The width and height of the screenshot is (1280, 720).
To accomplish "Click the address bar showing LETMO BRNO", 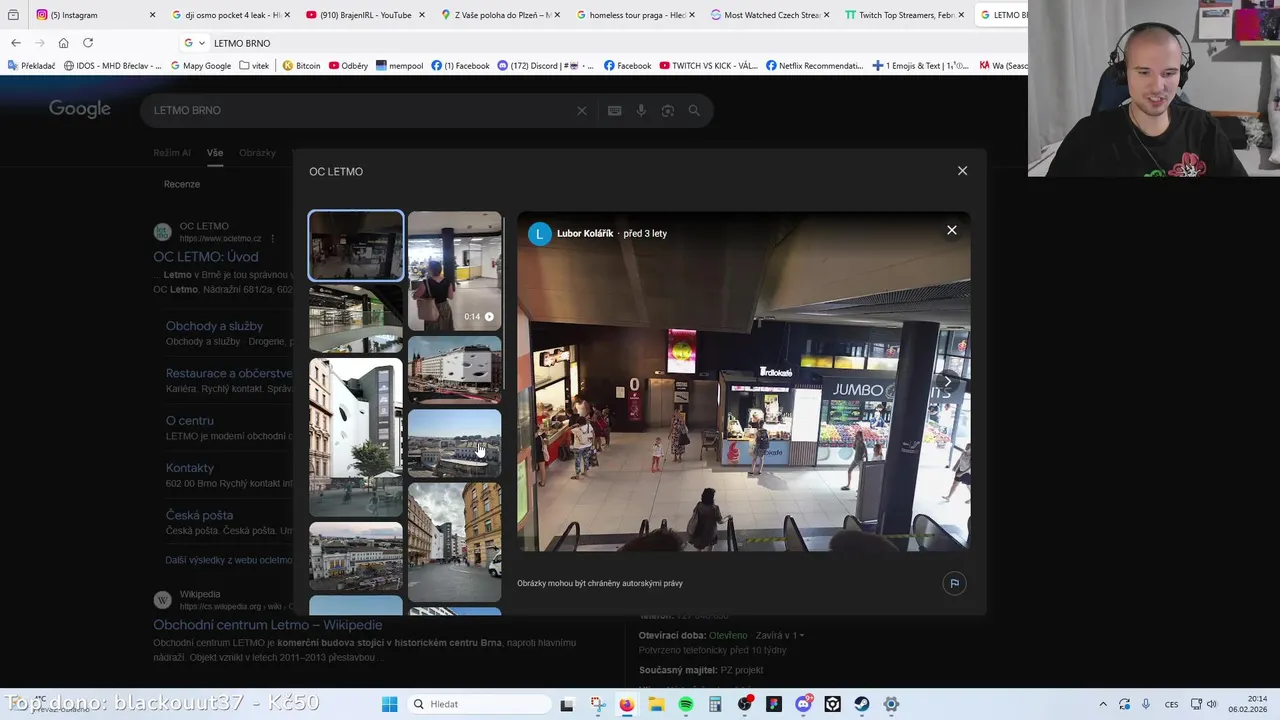I will coord(600,43).
